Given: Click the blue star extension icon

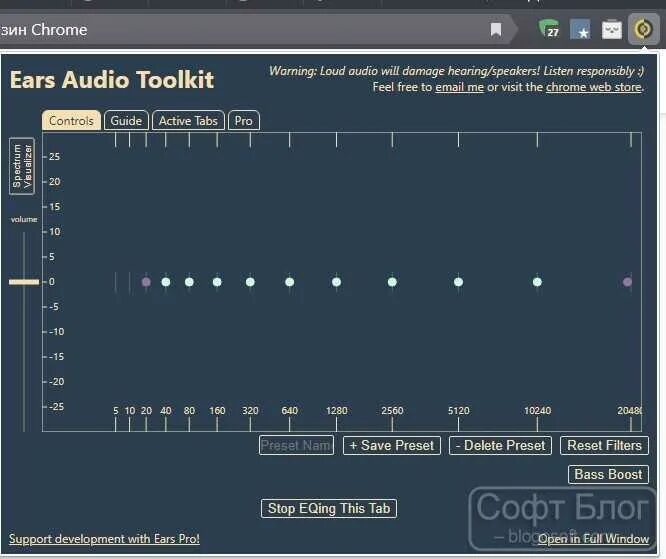Looking at the screenshot, I should click(x=580, y=30).
